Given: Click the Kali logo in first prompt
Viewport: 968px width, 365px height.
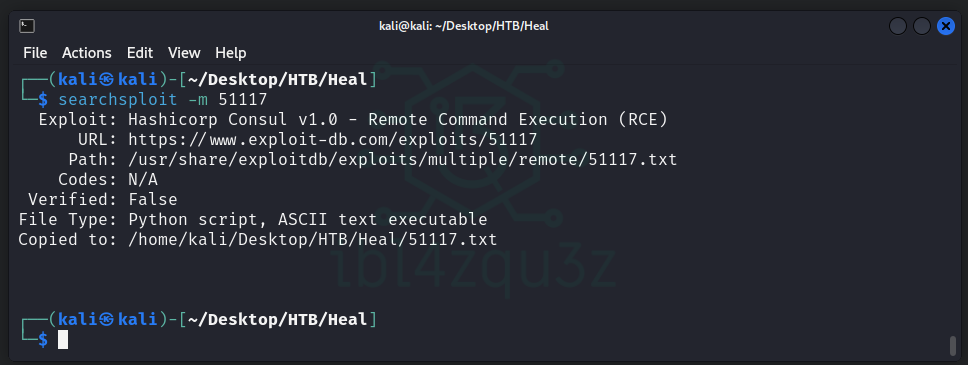Looking at the screenshot, I should 107,80.
